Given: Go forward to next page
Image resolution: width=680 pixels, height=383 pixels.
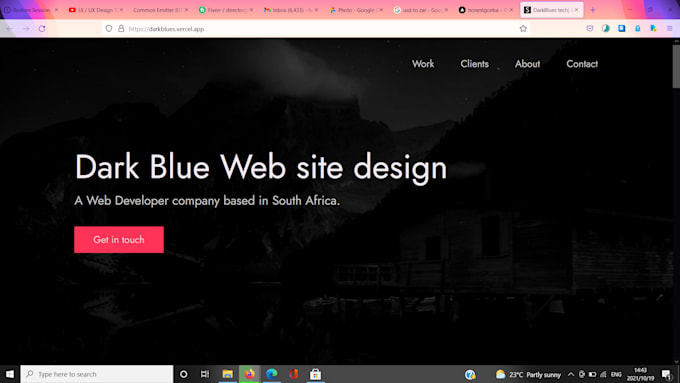Looking at the screenshot, I should coord(26,29).
